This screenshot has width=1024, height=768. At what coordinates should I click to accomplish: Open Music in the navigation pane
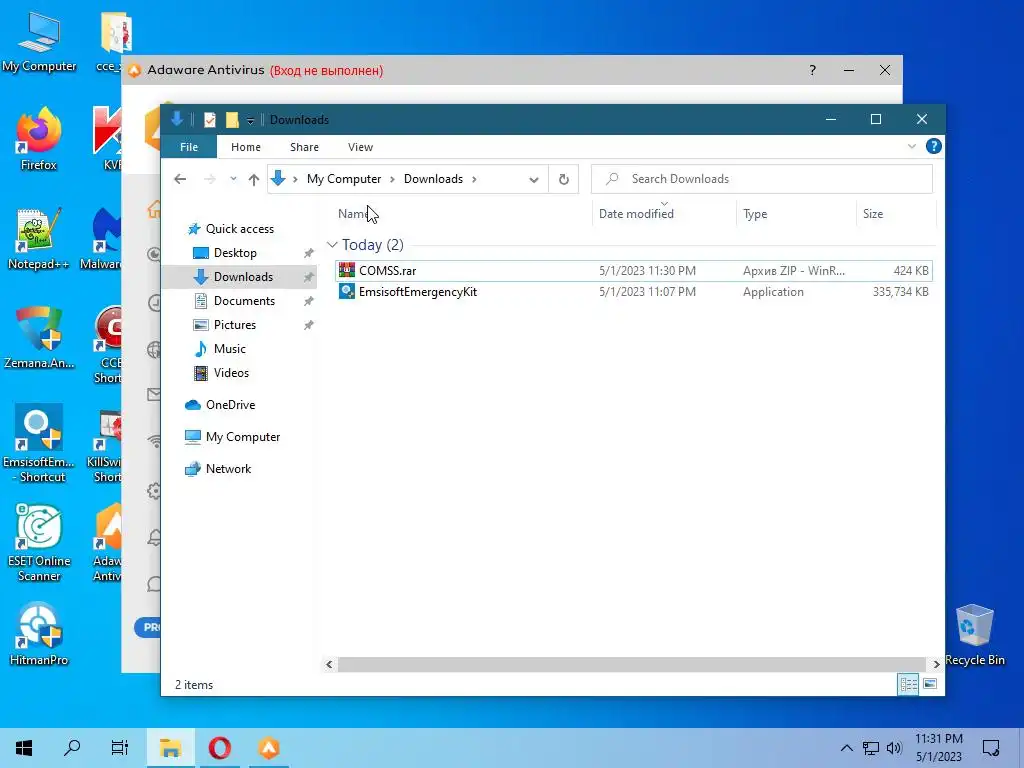click(x=229, y=349)
